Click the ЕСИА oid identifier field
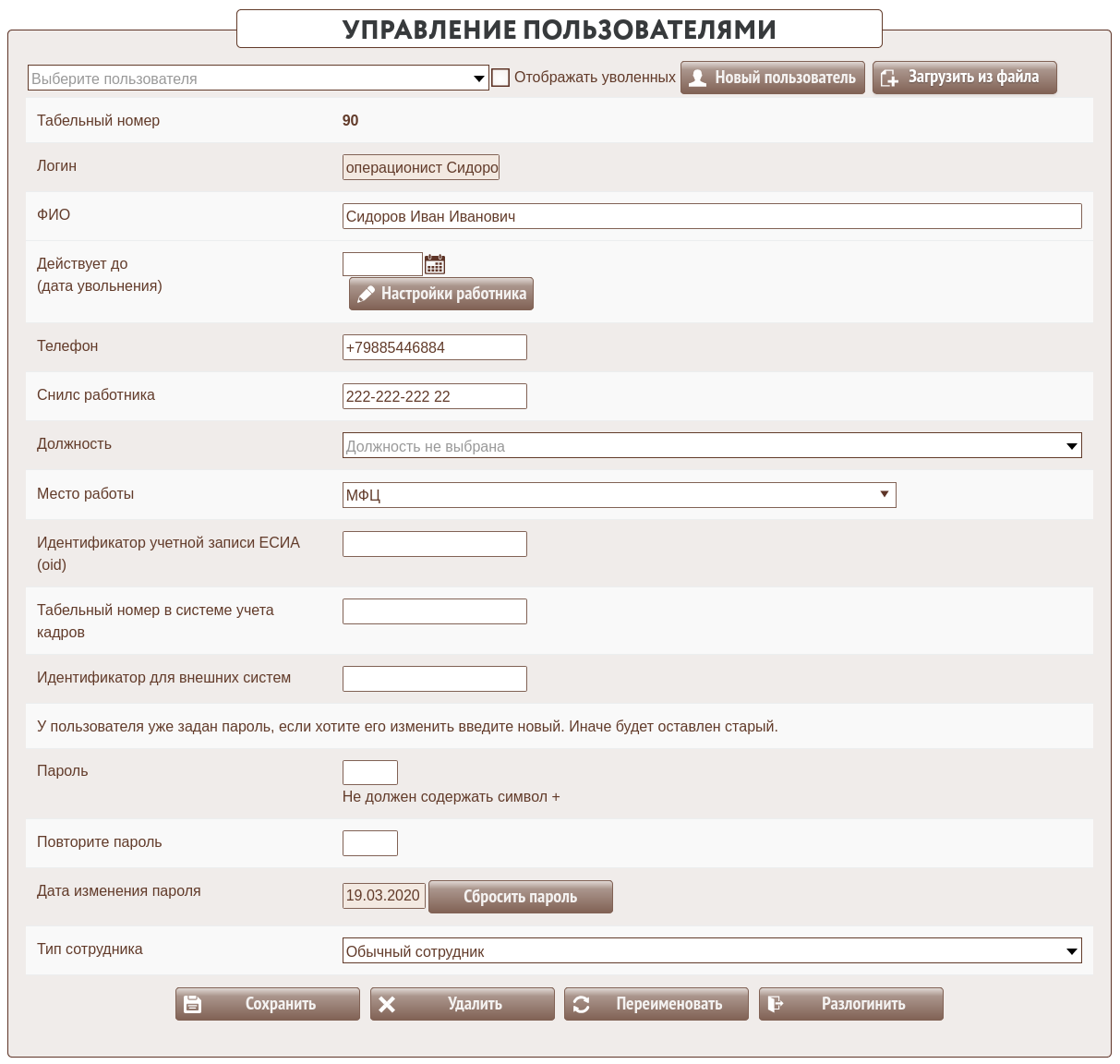 [434, 544]
